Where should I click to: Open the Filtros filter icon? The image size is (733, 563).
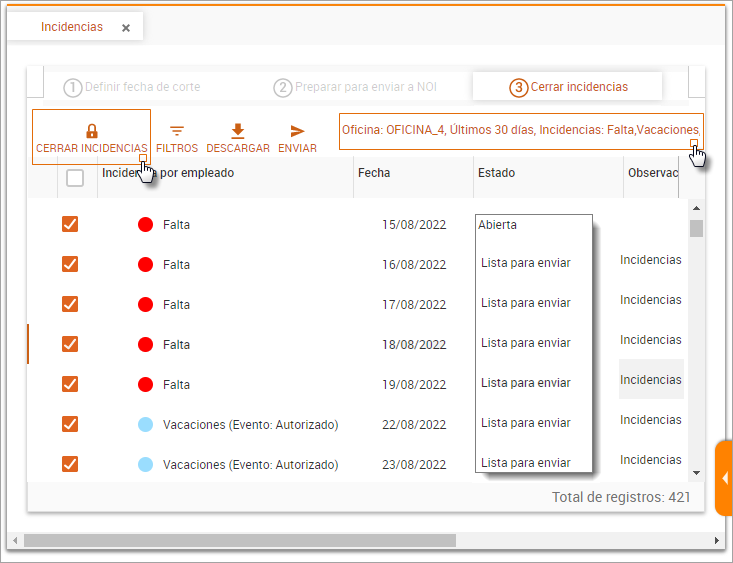(177, 131)
